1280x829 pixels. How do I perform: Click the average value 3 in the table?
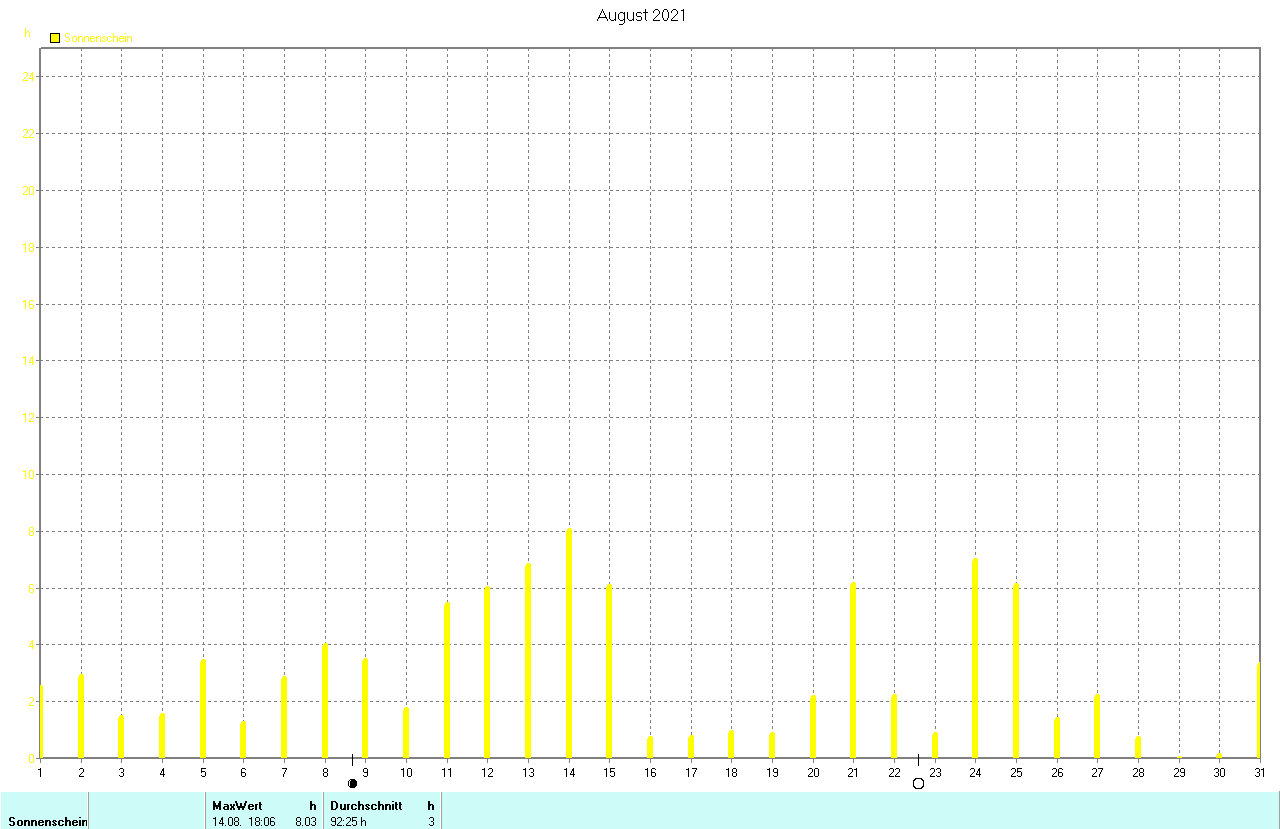(x=431, y=822)
